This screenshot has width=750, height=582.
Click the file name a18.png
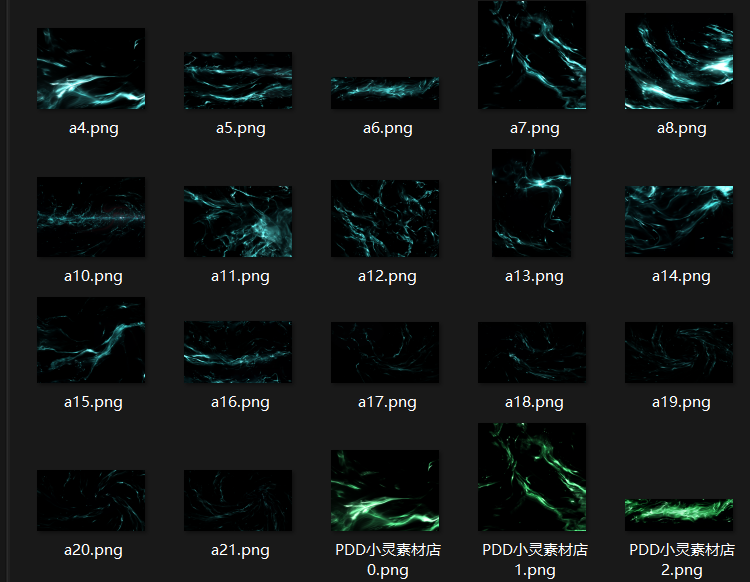tap(534, 402)
